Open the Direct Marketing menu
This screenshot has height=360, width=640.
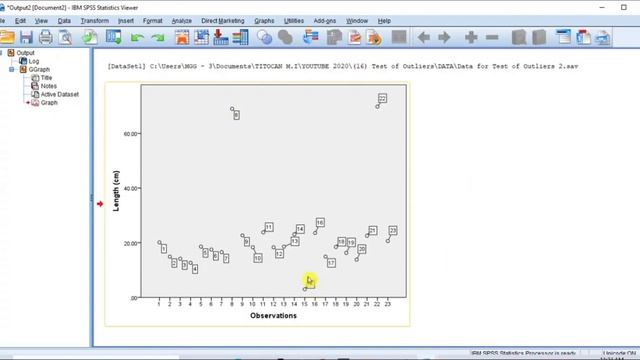[x=223, y=21]
